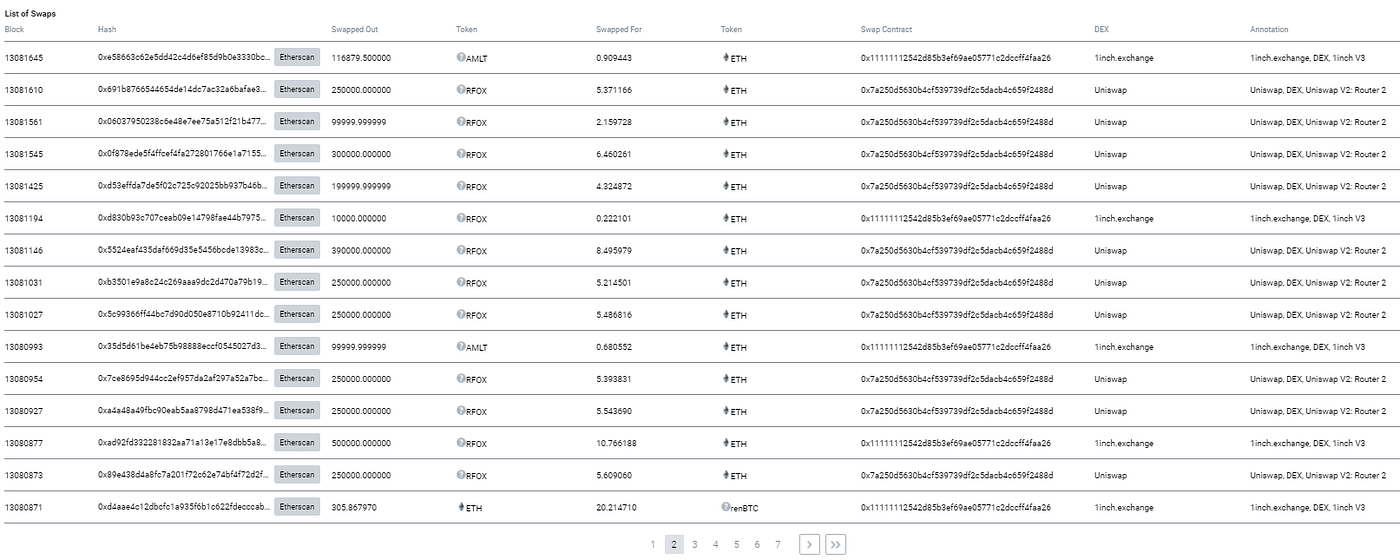
Task: View block 13081425 swap on Etherscan
Action: [x=297, y=185]
